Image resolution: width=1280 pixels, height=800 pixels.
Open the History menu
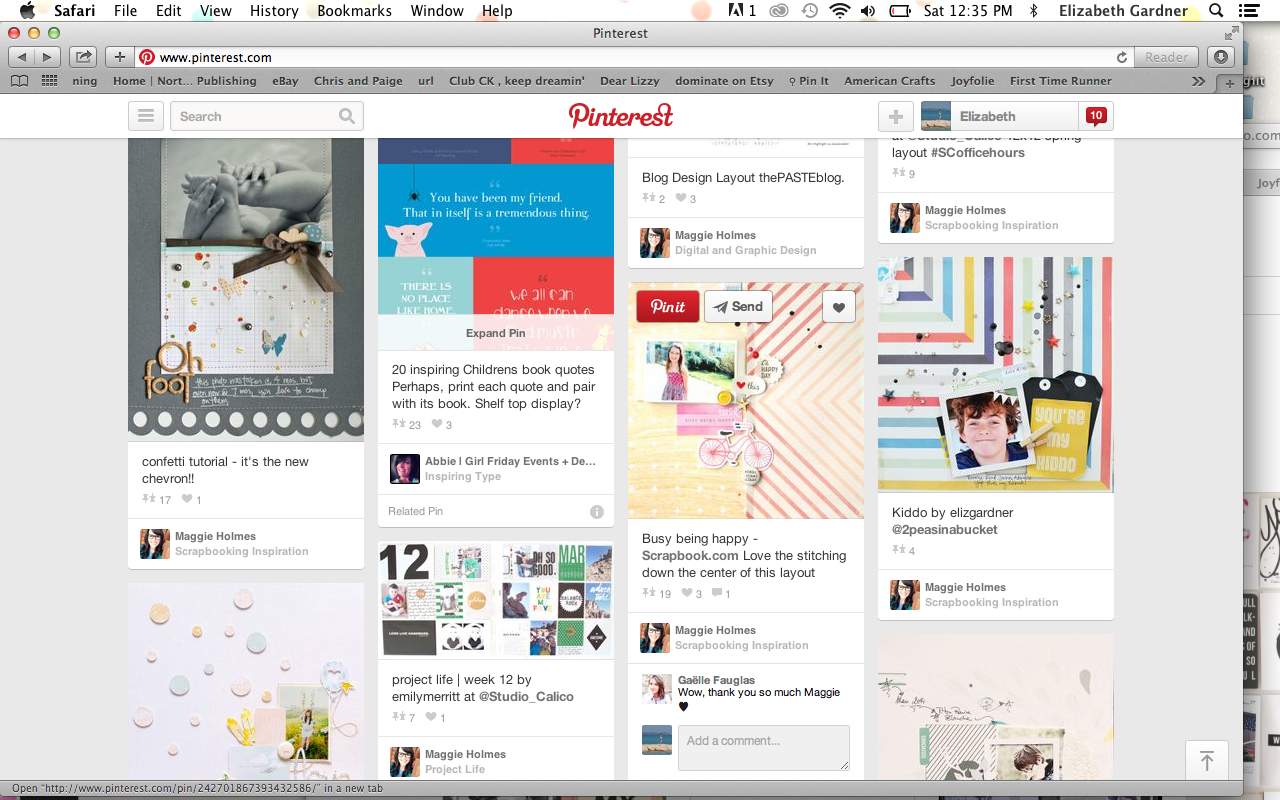(x=274, y=11)
